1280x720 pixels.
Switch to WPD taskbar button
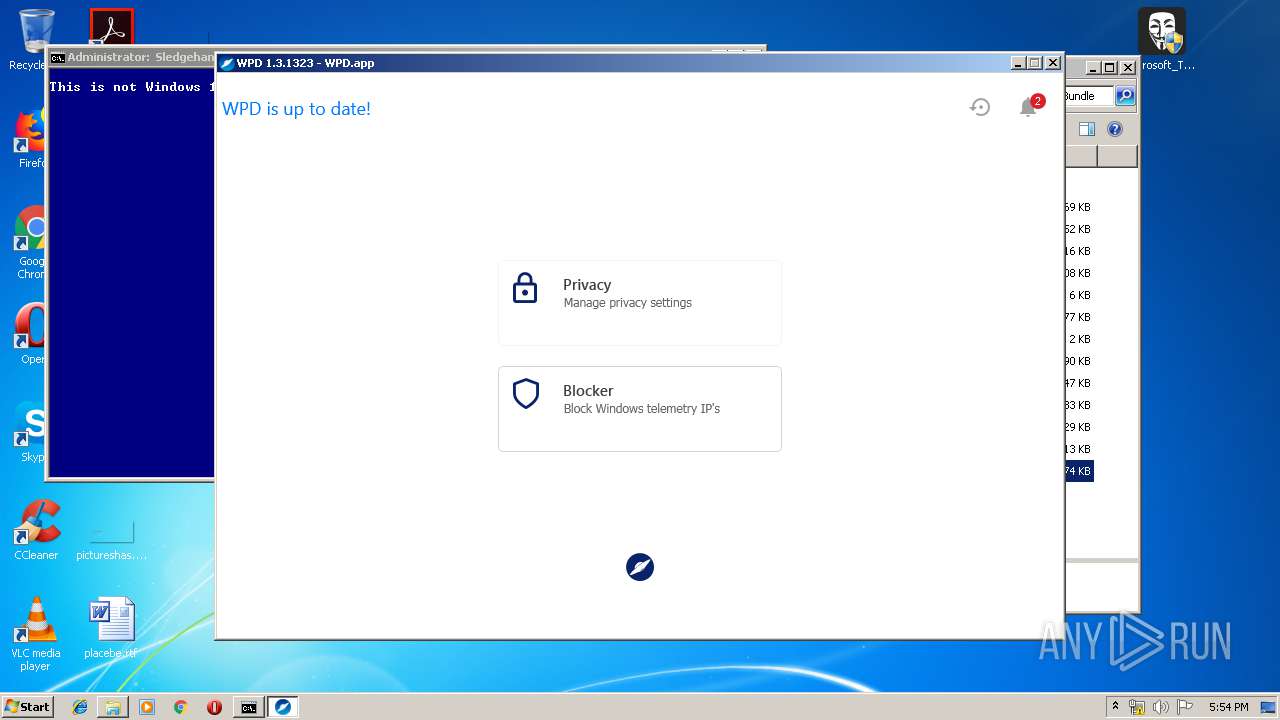283,707
